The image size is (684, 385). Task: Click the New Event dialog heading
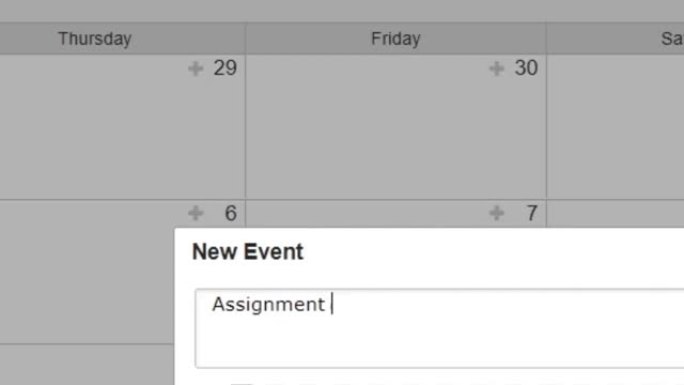click(247, 252)
